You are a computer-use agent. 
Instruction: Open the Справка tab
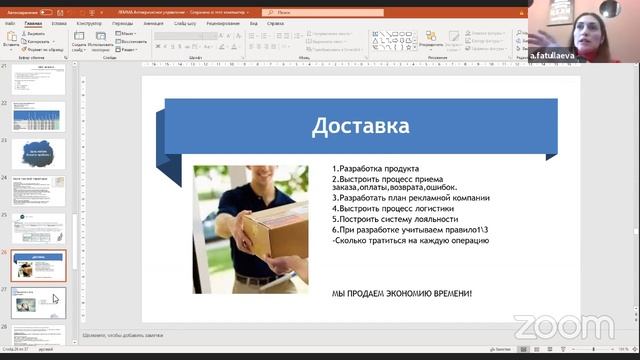275,24
